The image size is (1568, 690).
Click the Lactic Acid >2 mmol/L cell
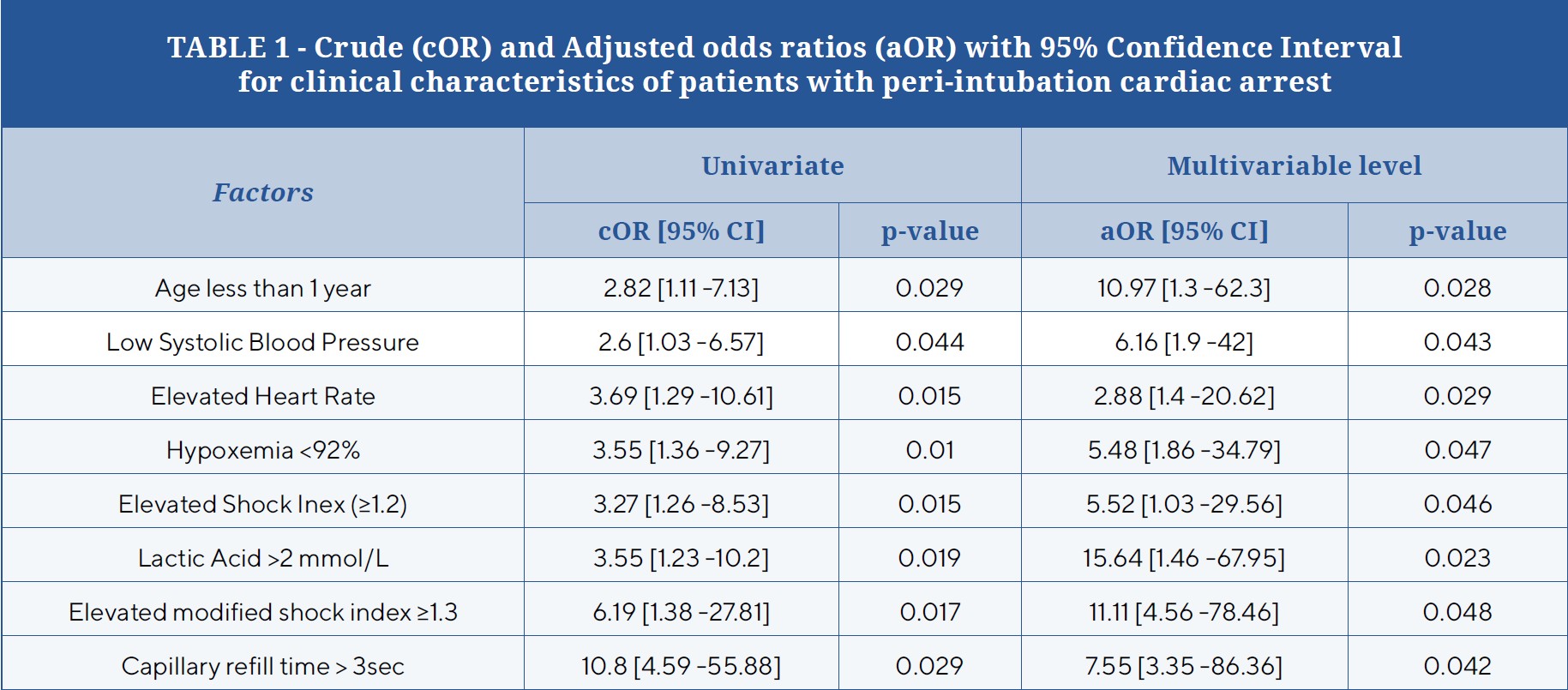[263, 558]
